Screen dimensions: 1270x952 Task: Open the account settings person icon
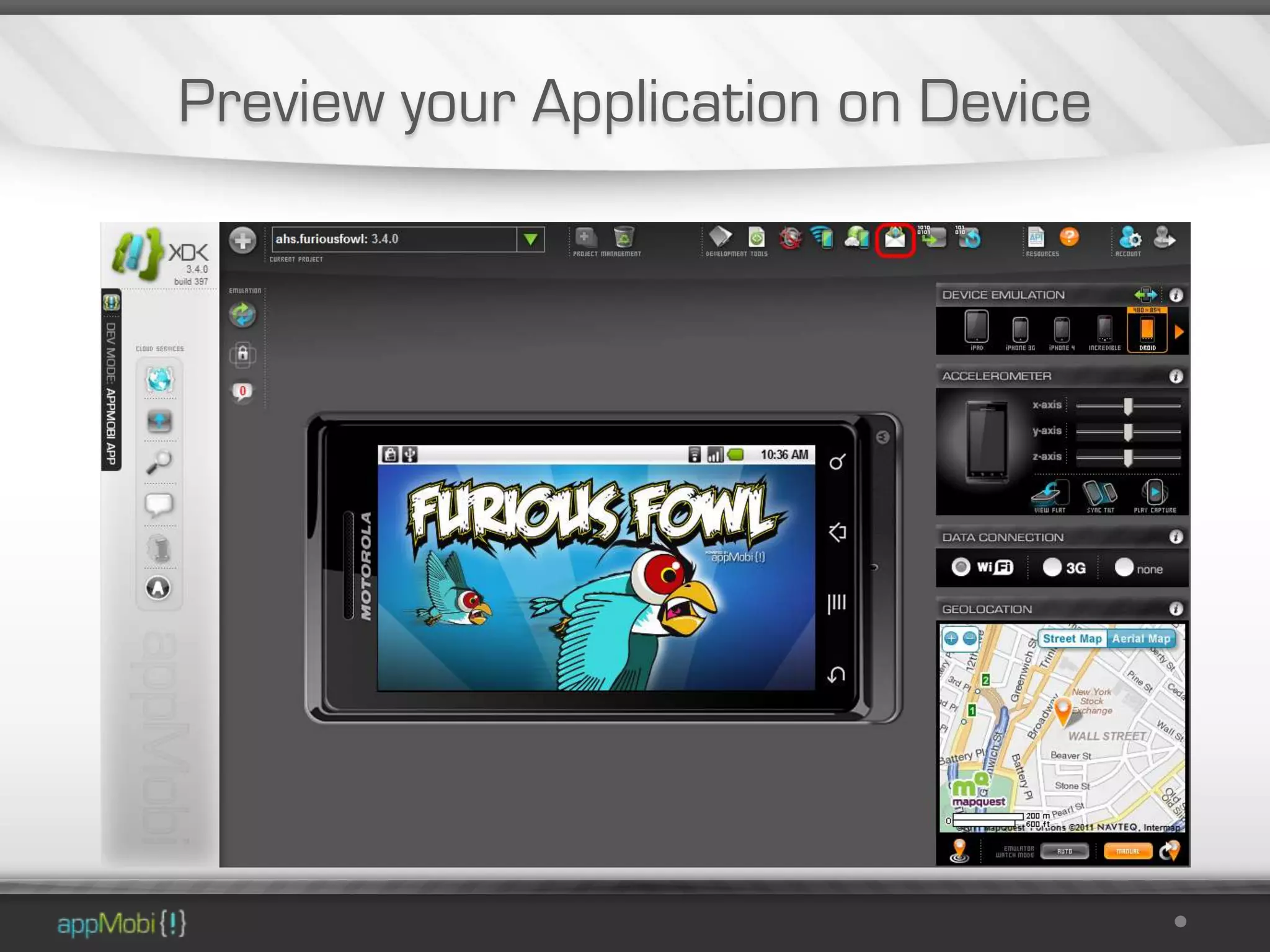(1130, 237)
